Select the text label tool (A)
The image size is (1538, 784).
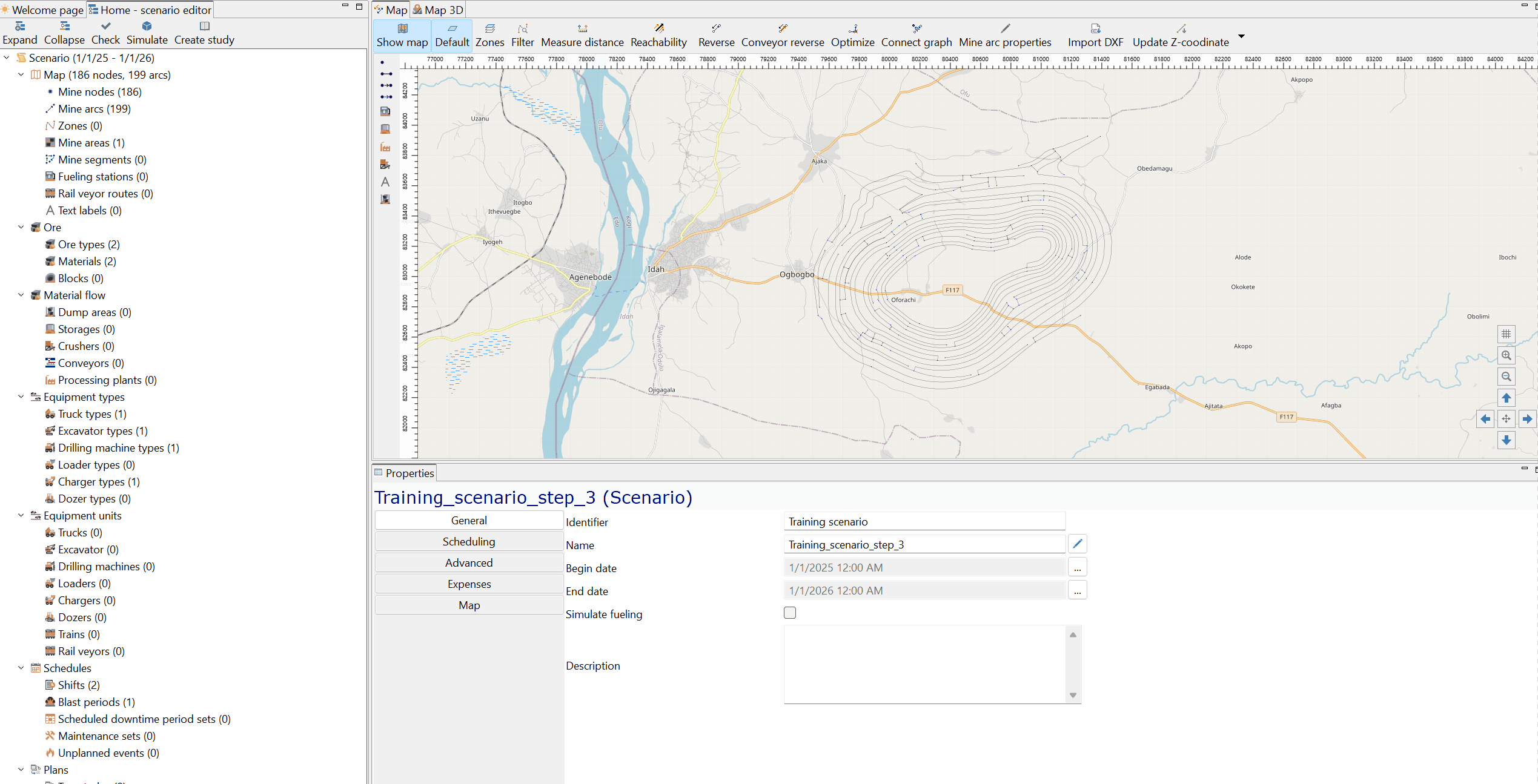[x=385, y=182]
